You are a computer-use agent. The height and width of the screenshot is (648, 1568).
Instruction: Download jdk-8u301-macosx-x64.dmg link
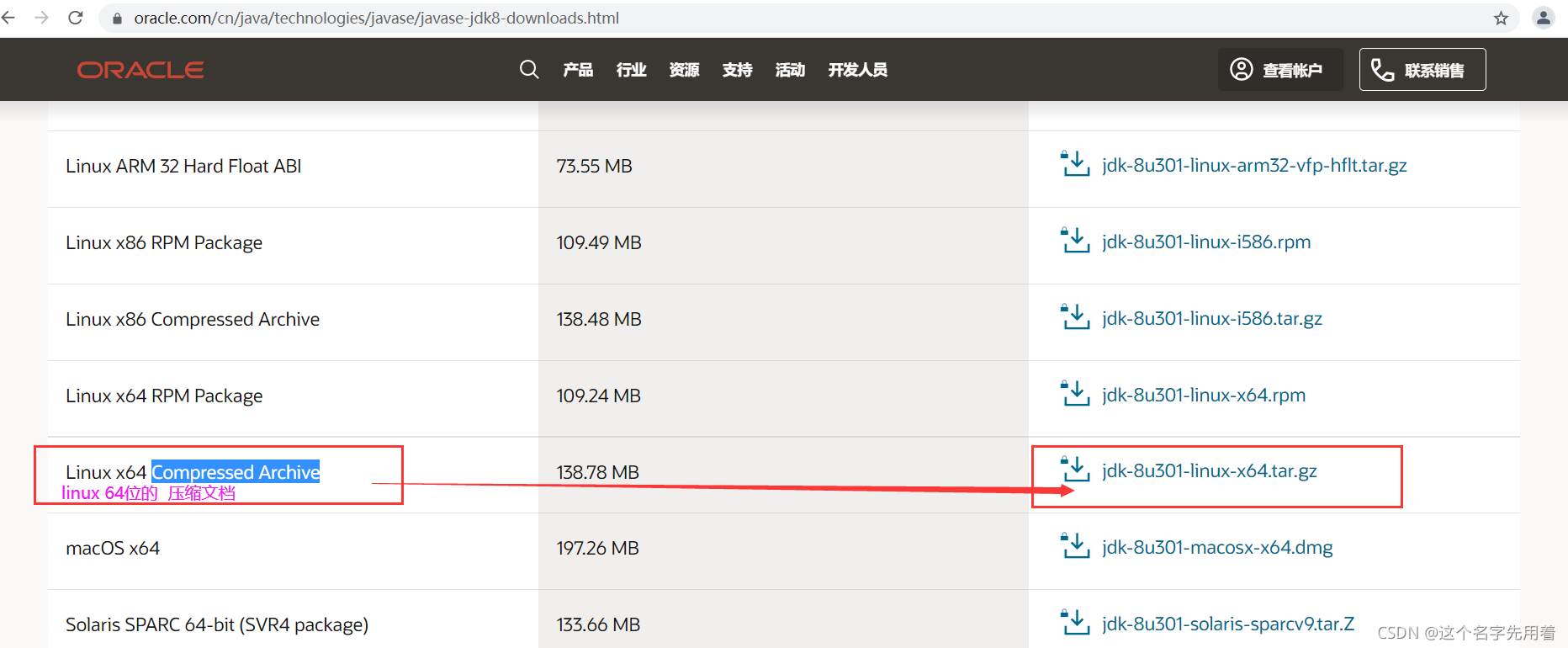(x=1217, y=548)
